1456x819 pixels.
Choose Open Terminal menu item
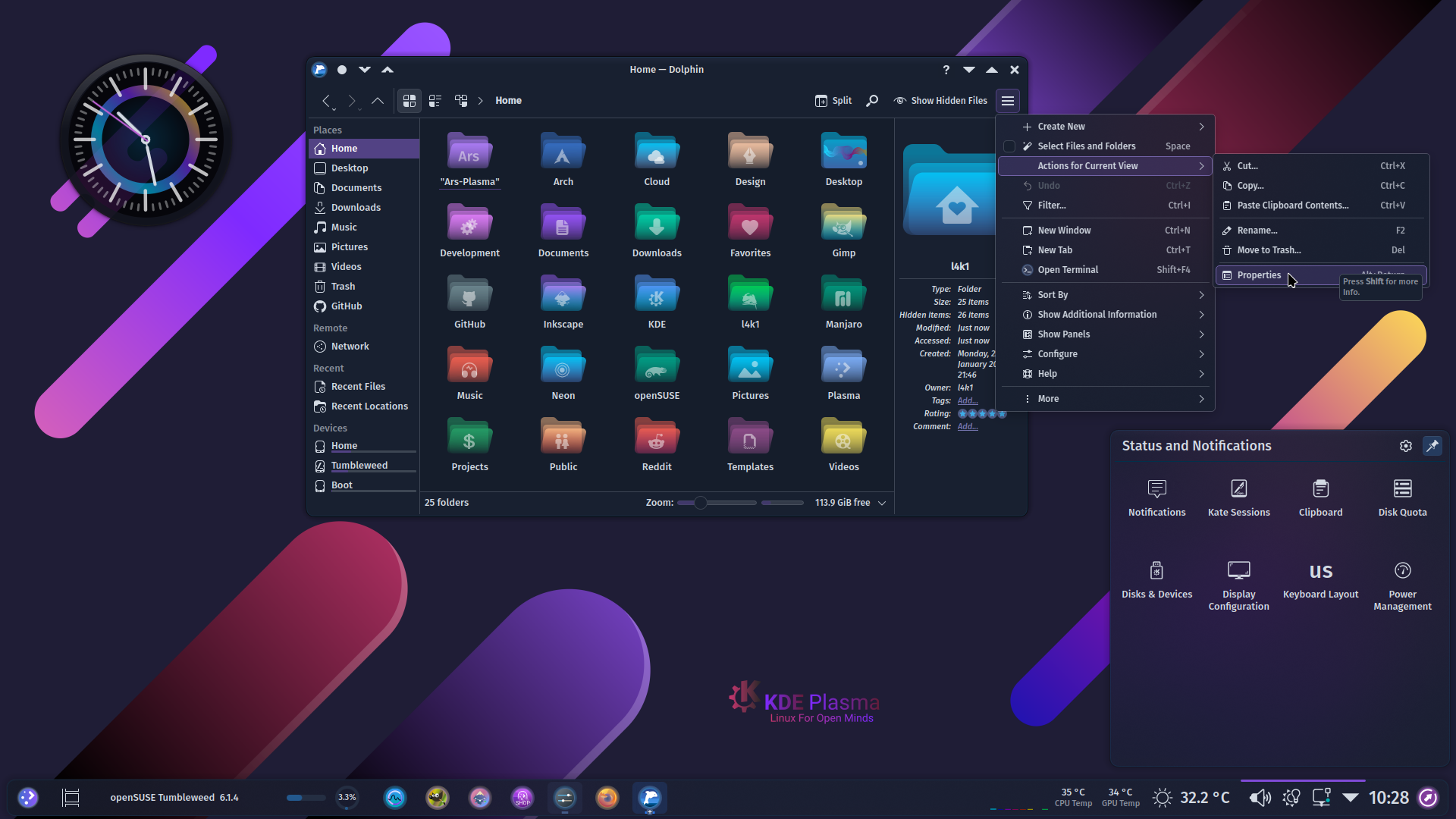coord(1106,270)
